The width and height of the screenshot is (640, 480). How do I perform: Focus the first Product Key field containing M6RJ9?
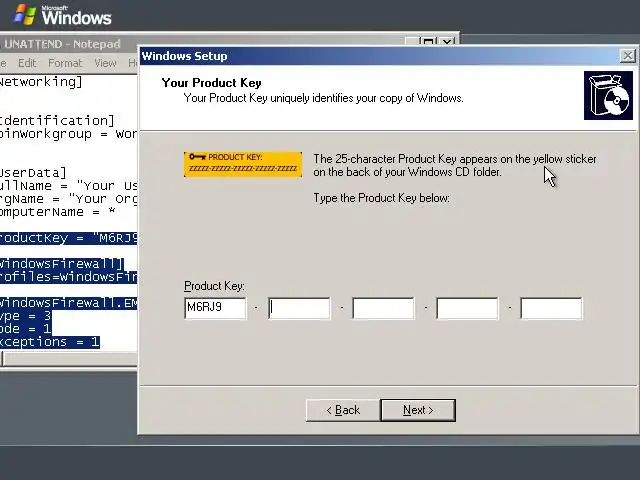click(215, 308)
